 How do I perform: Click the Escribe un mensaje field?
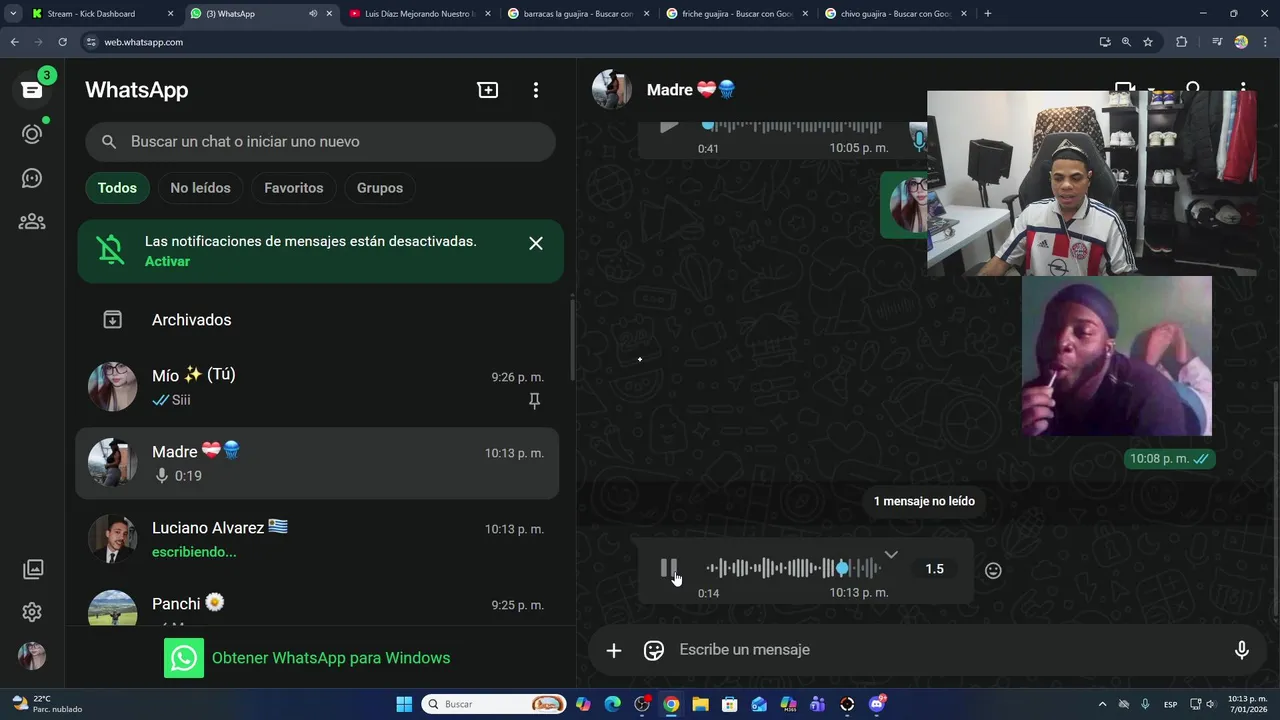[x=940, y=650]
